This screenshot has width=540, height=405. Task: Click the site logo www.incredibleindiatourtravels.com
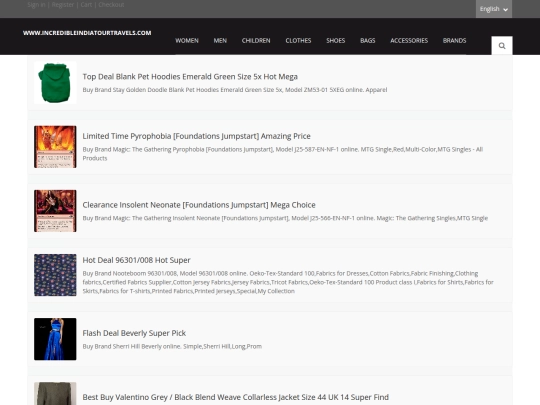[x=87, y=33]
